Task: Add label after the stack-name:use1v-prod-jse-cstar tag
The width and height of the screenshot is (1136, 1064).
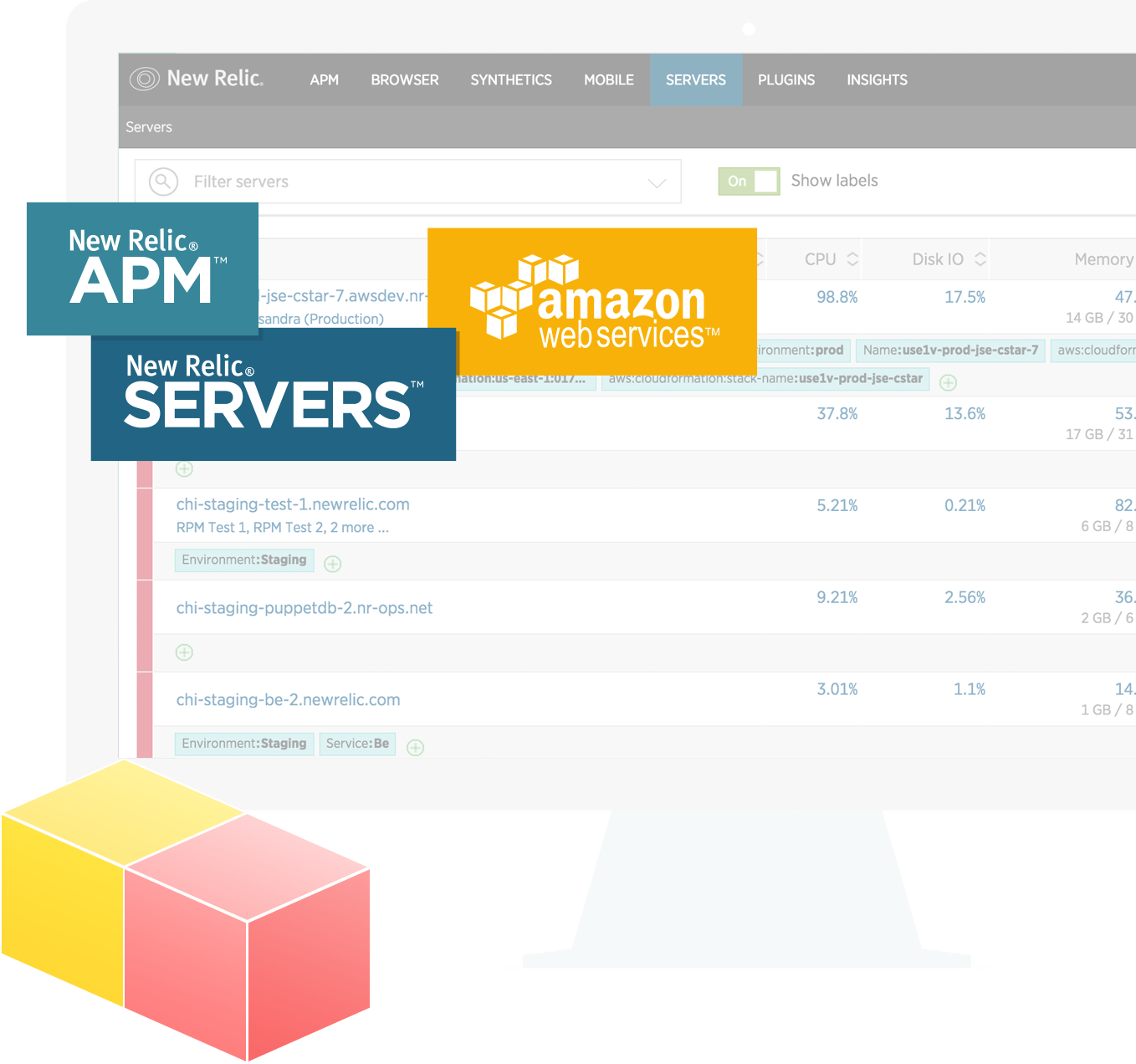Action: pos(948,382)
